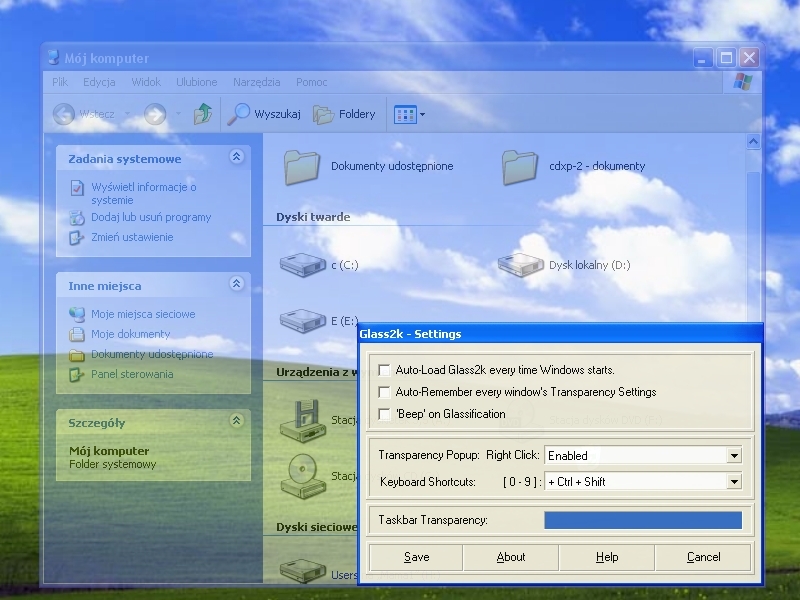This screenshot has height=600, width=800.
Task: Click Save in Glass2k Settings
Action: [416, 557]
